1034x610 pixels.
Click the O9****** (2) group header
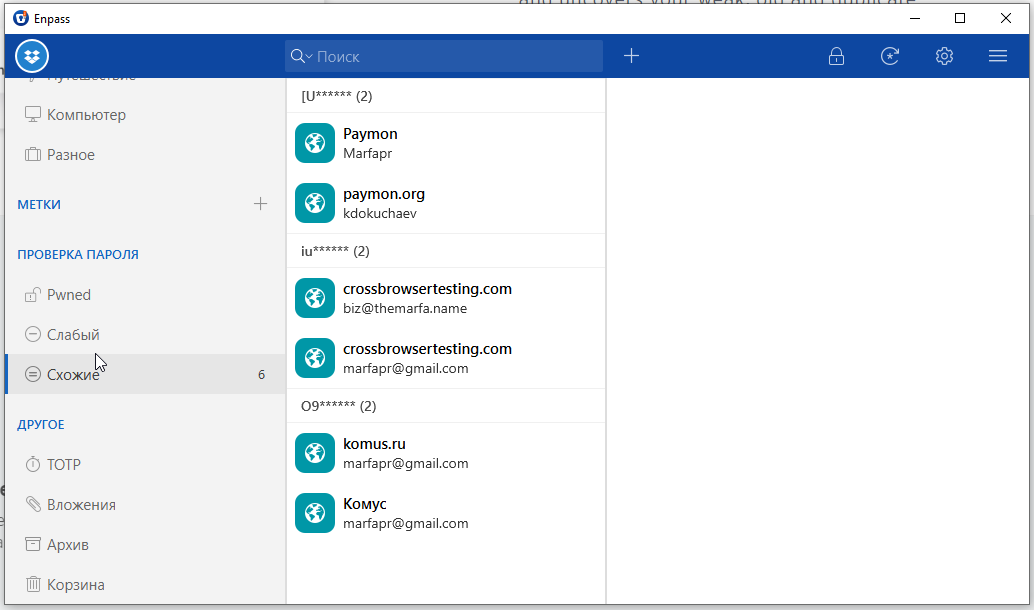(x=446, y=406)
